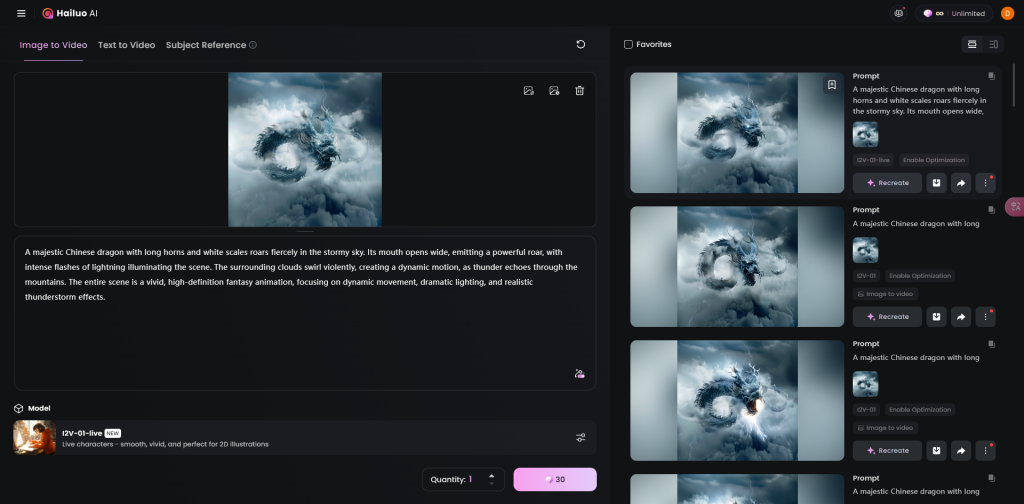Click the I2V-01-live tag on first result

coord(874,160)
